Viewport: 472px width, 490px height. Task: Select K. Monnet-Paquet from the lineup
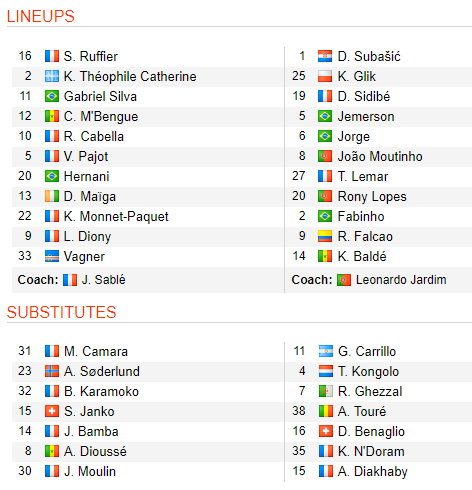point(116,216)
